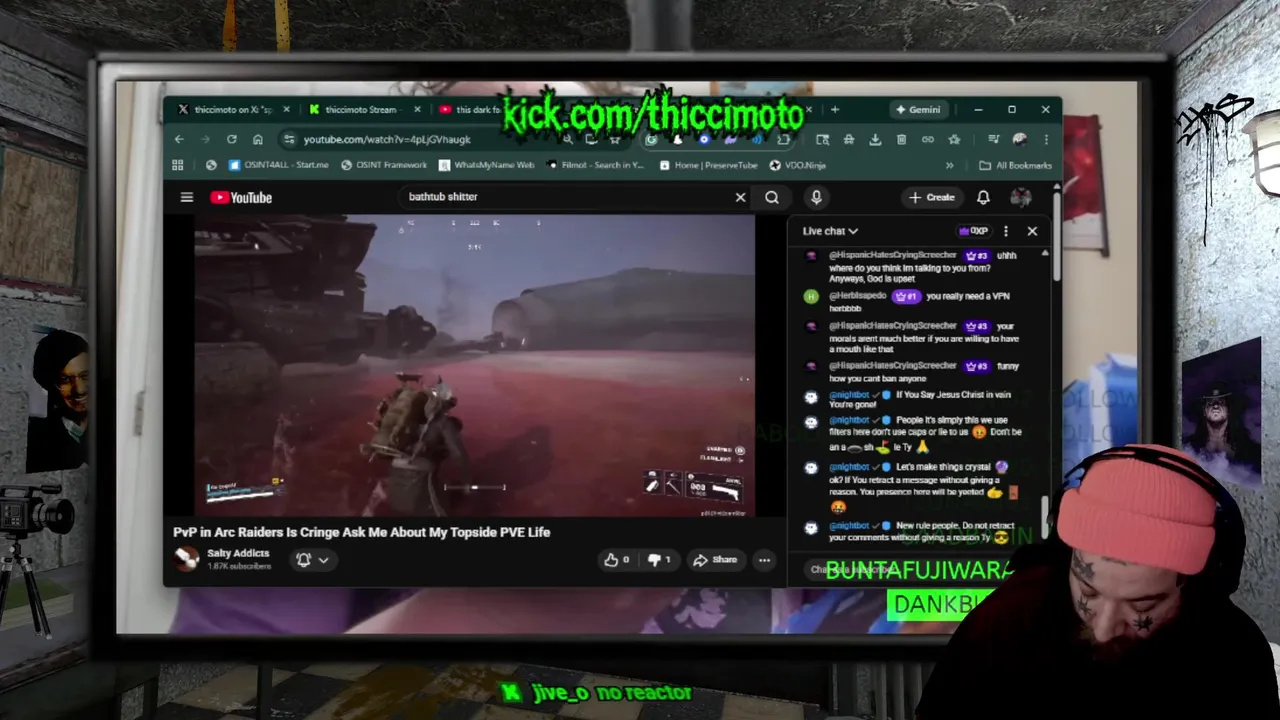Go back one page in the browser

(179, 140)
